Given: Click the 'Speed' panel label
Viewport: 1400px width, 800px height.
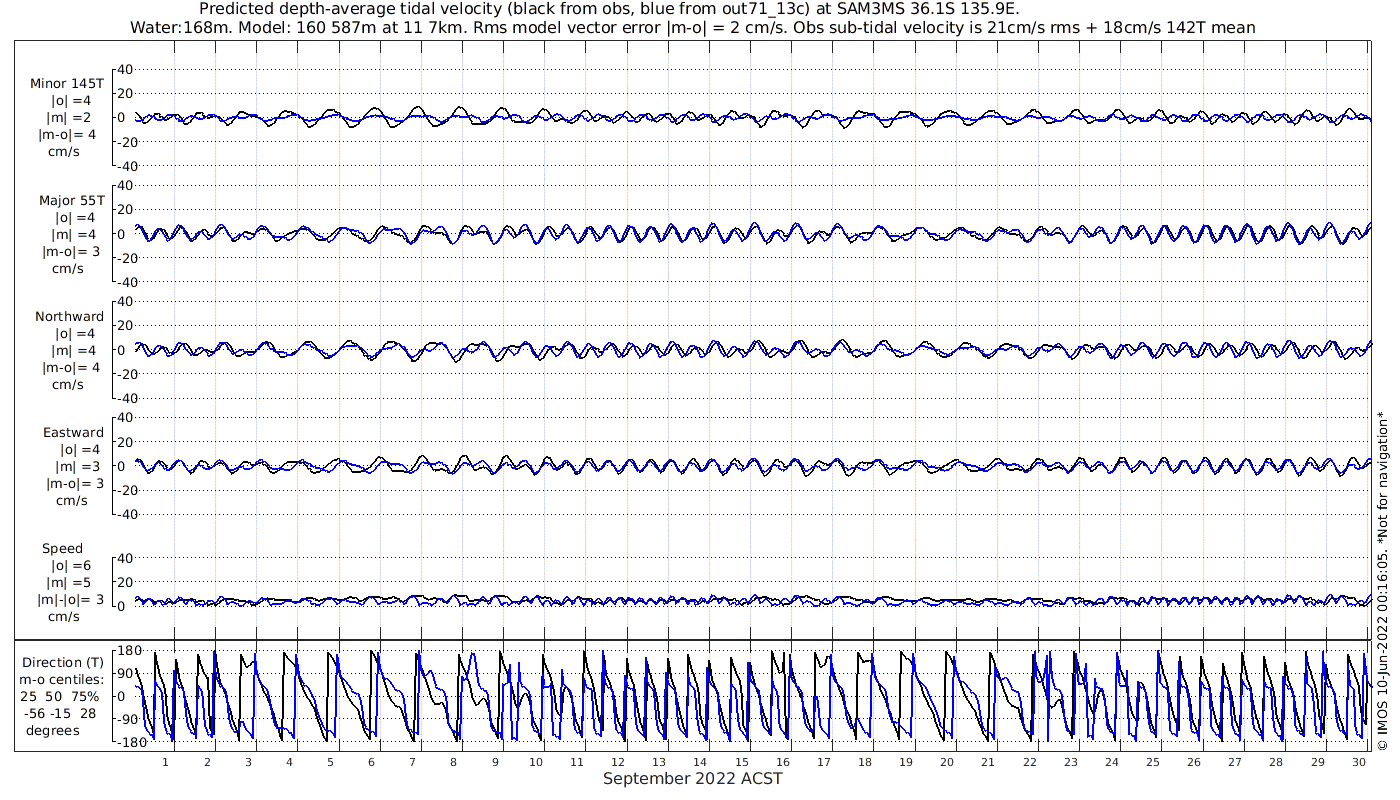Looking at the screenshot, I should pyautogui.click(x=62, y=548).
